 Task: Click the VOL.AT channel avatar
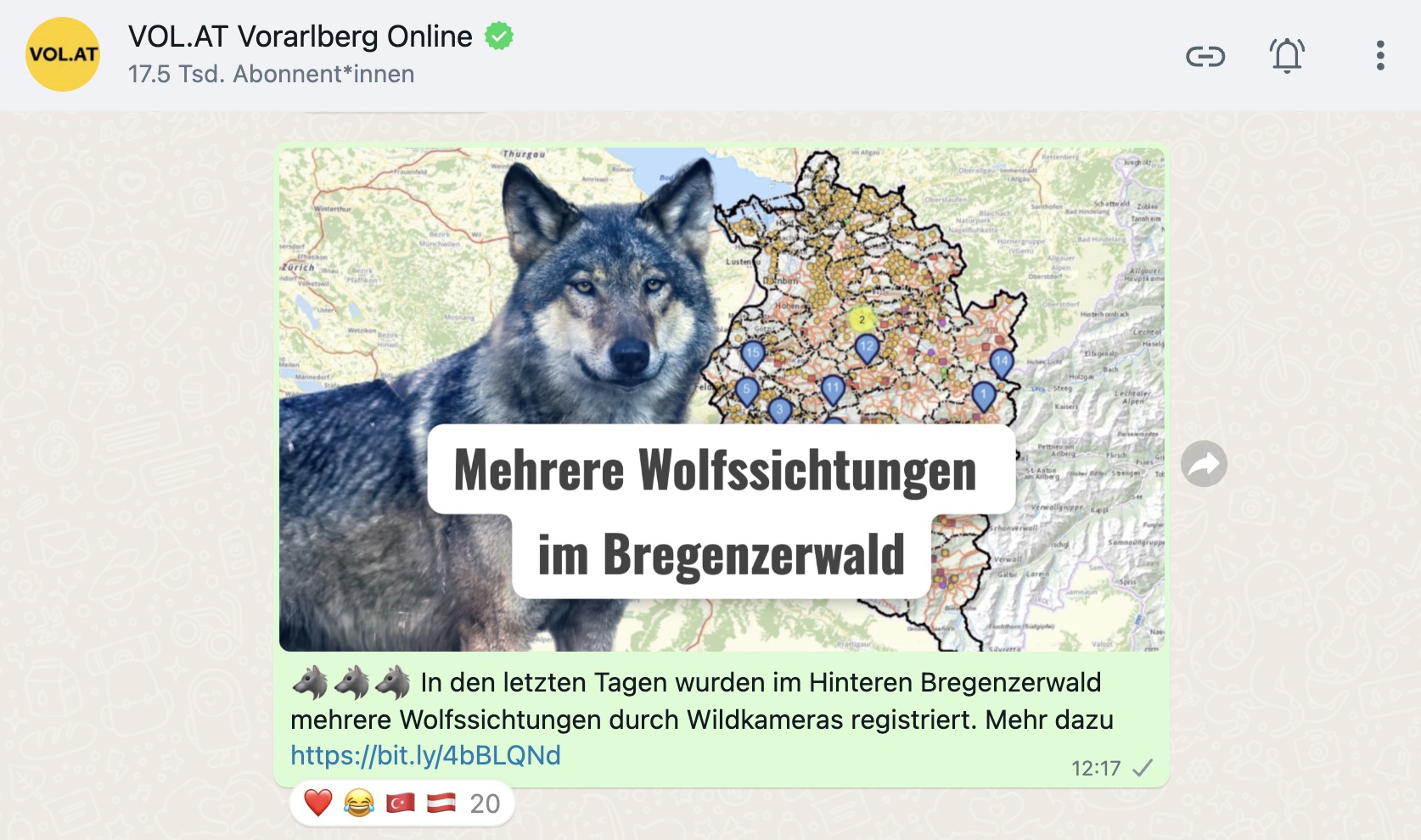(63, 54)
